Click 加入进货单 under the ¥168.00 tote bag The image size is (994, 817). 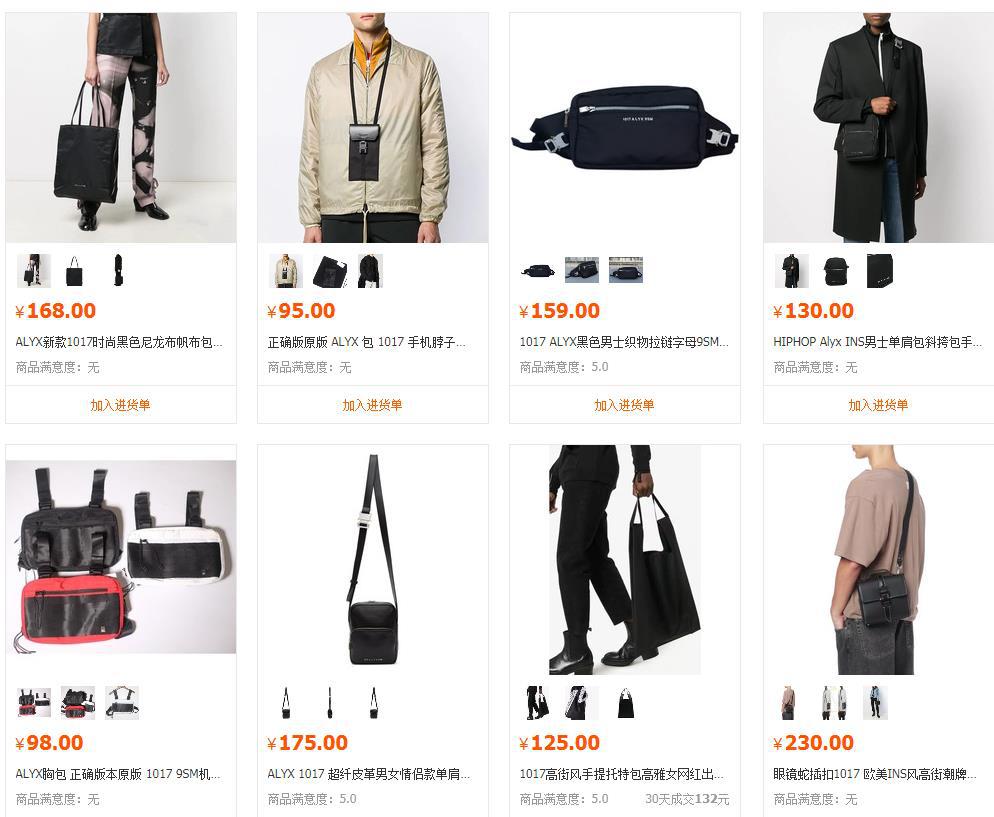120,405
